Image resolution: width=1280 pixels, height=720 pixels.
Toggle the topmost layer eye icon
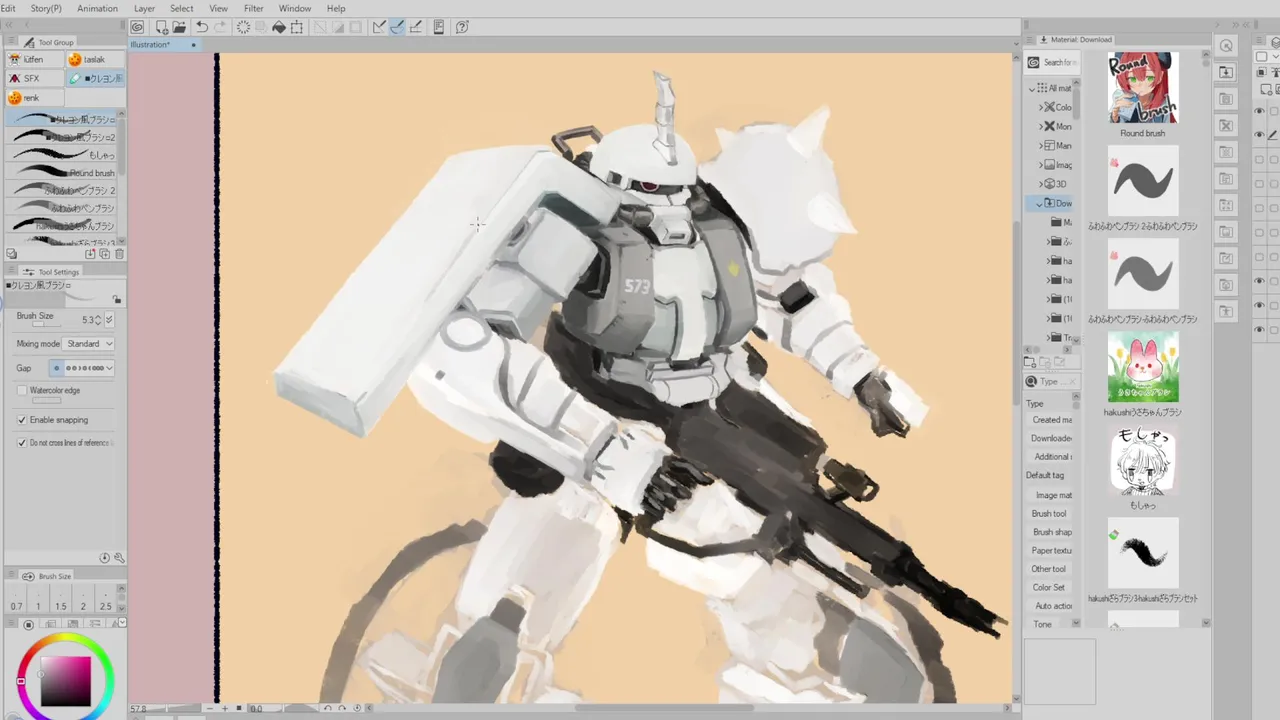(1260, 112)
